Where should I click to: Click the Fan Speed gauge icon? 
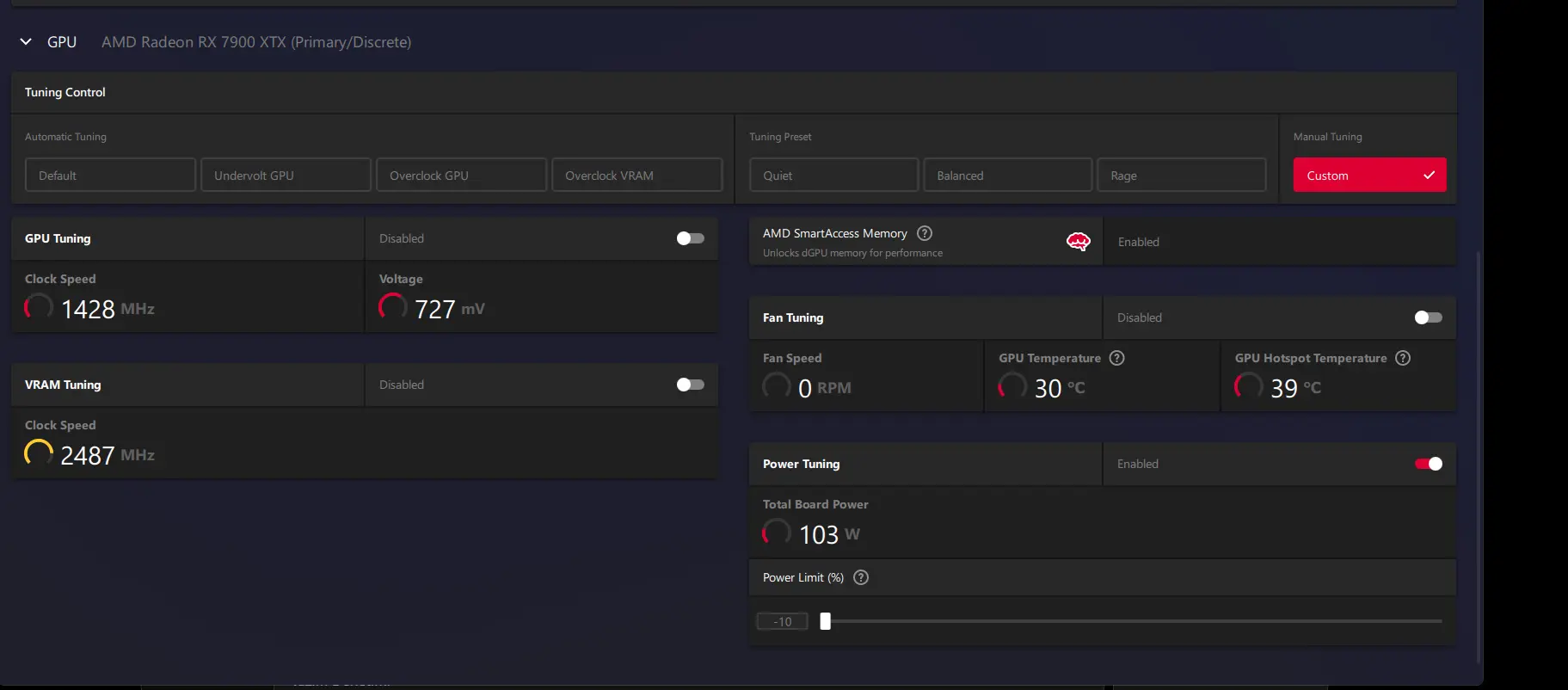pos(777,386)
